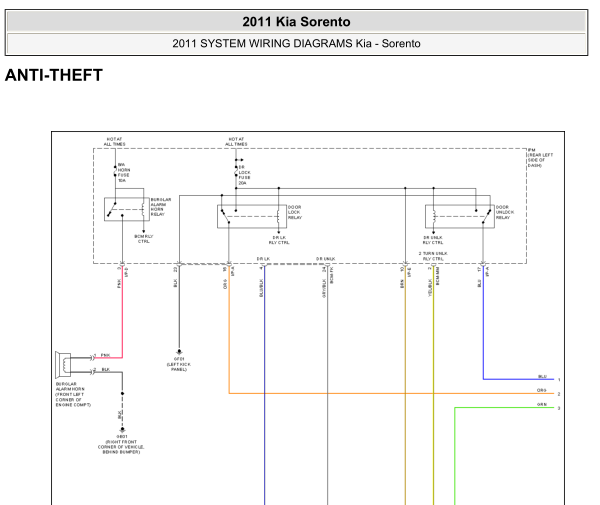Click the DR LOCK fuse symbol

pos(236,171)
